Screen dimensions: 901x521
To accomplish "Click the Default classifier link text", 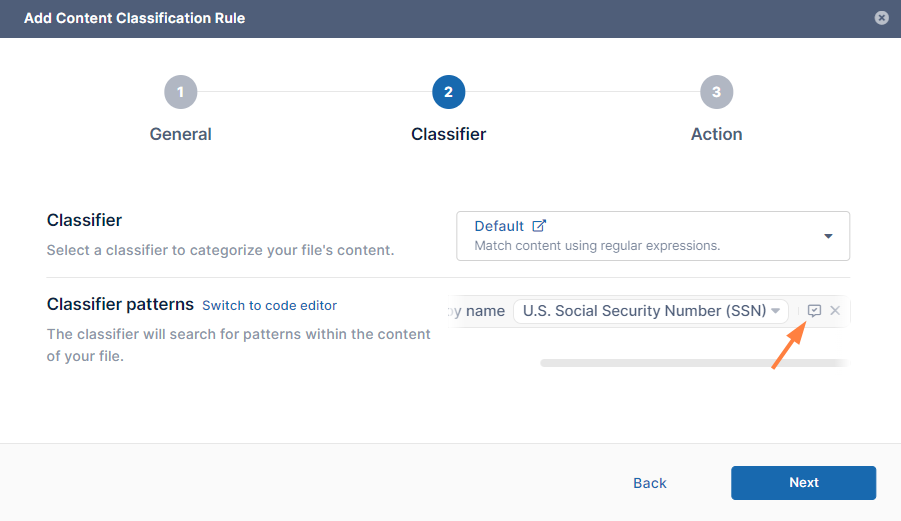I will 499,226.
